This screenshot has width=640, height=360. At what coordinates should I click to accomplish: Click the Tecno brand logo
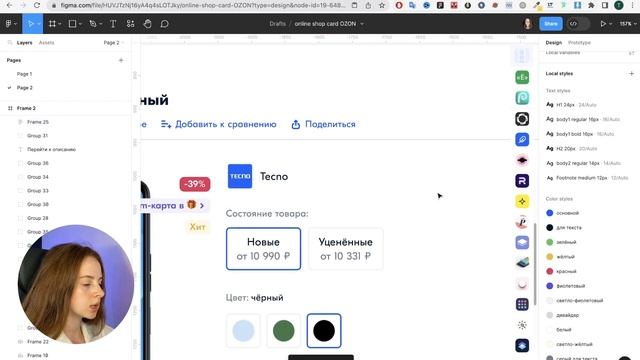pyautogui.click(x=240, y=176)
